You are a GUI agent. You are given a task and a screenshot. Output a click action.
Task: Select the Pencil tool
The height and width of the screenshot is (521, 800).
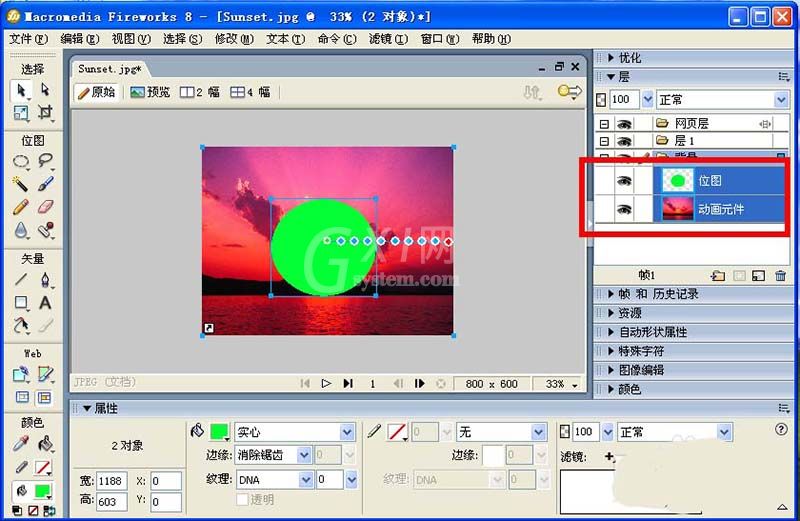pos(21,207)
